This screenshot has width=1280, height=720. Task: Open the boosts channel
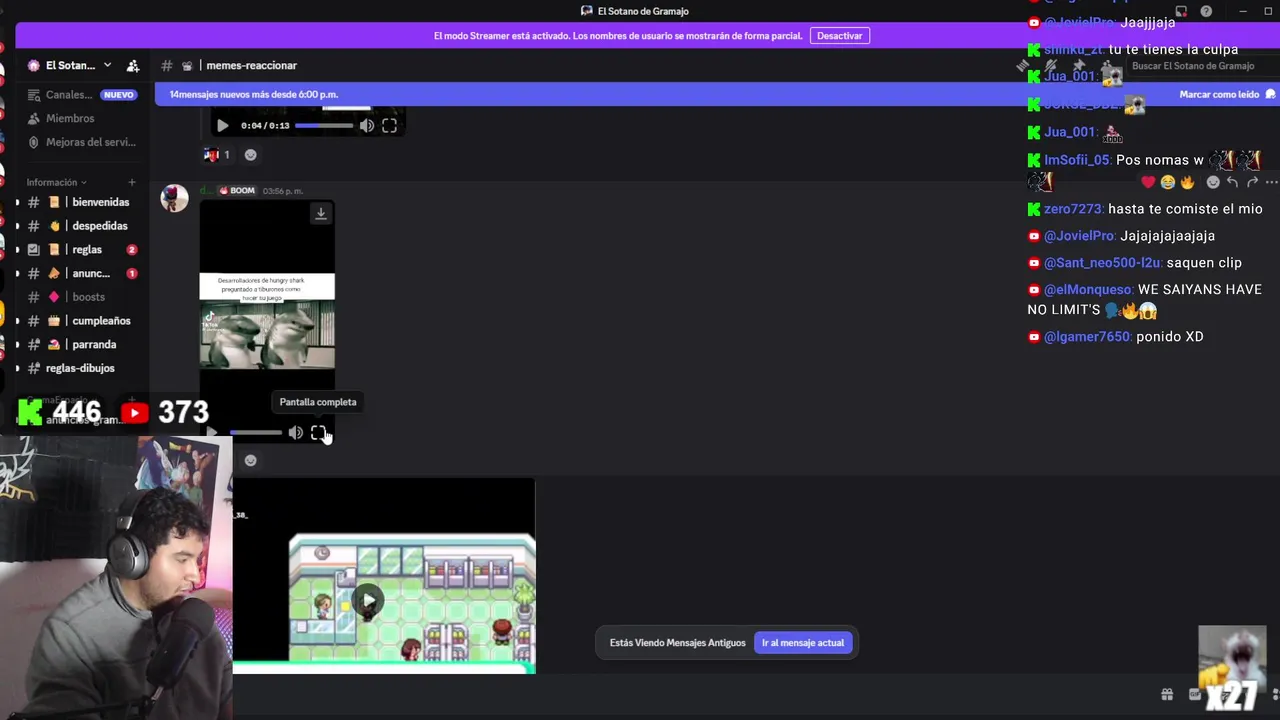click(x=82, y=297)
